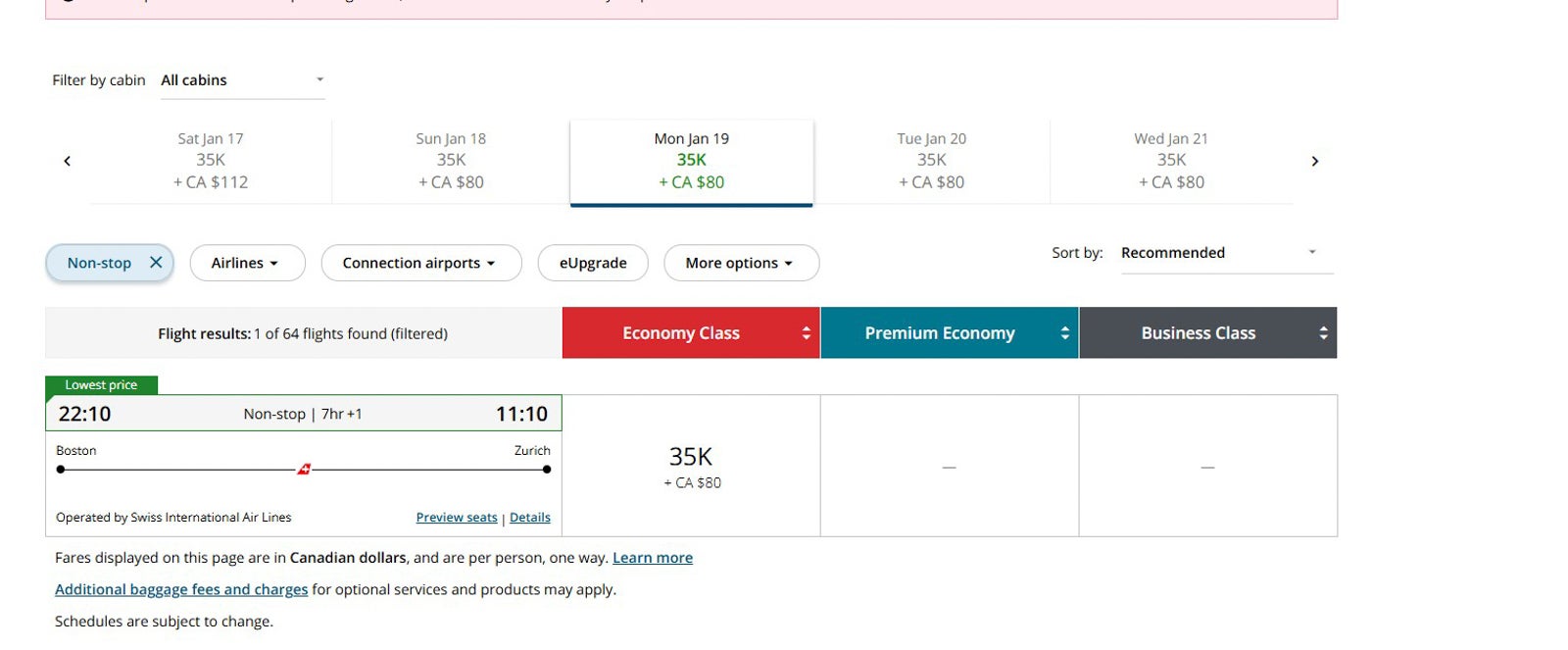Expand the More options filter
The width and height of the screenshot is (1568, 650).
[741, 263]
